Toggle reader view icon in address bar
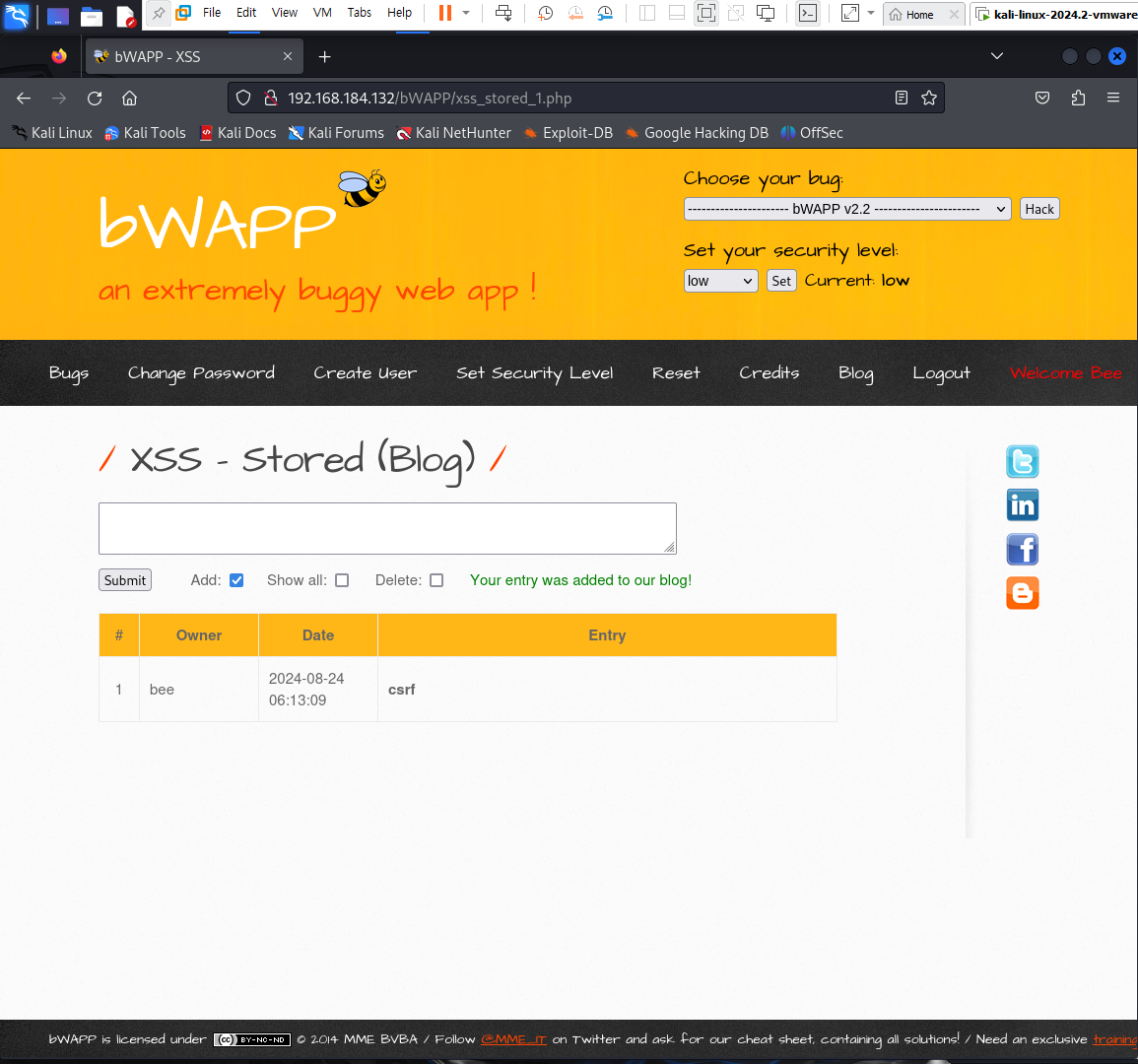 tap(902, 98)
